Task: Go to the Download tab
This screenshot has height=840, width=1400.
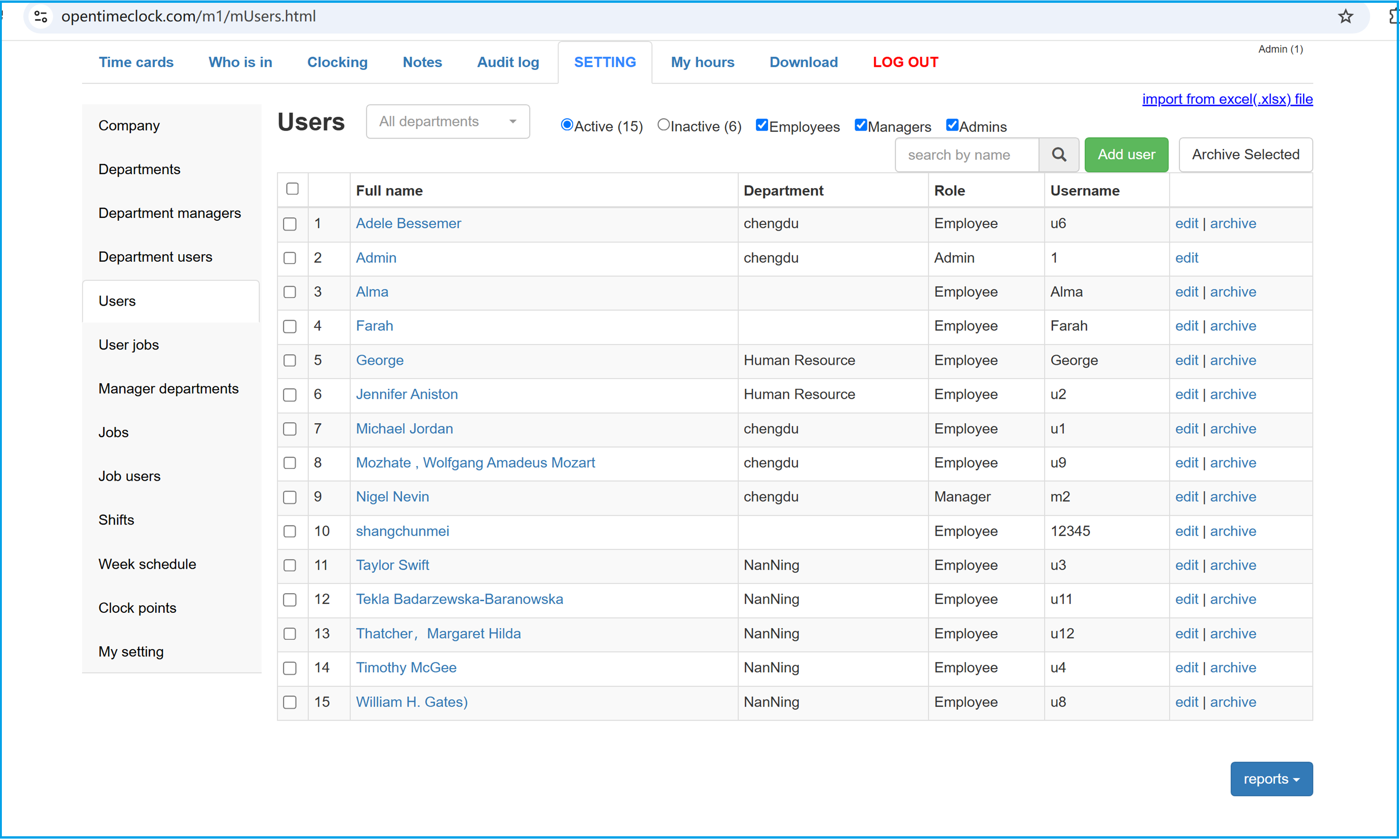Action: click(804, 62)
